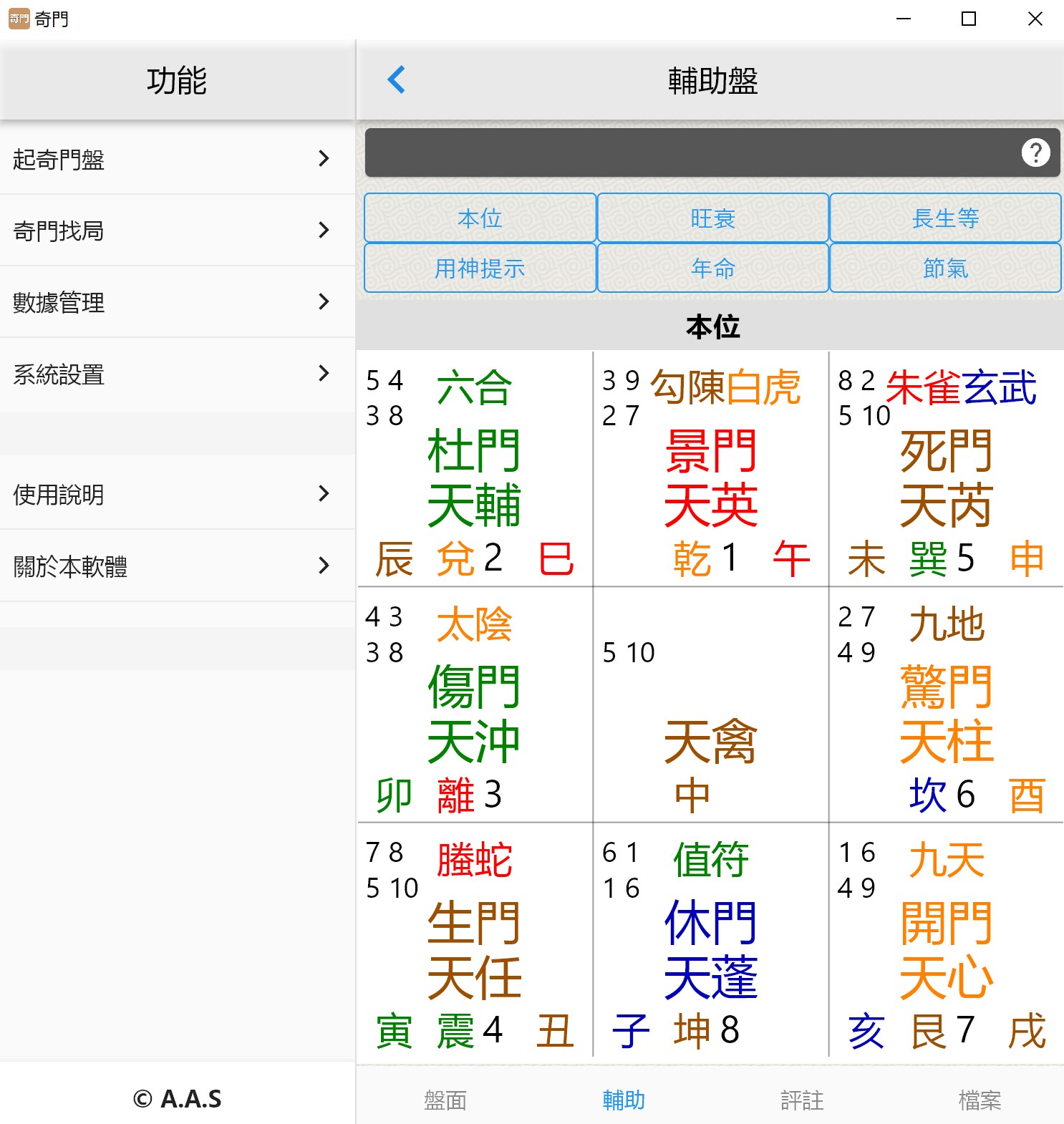Open the 數據管理 menu item
Screen dimensions: 1064x1124
[178, 301]
